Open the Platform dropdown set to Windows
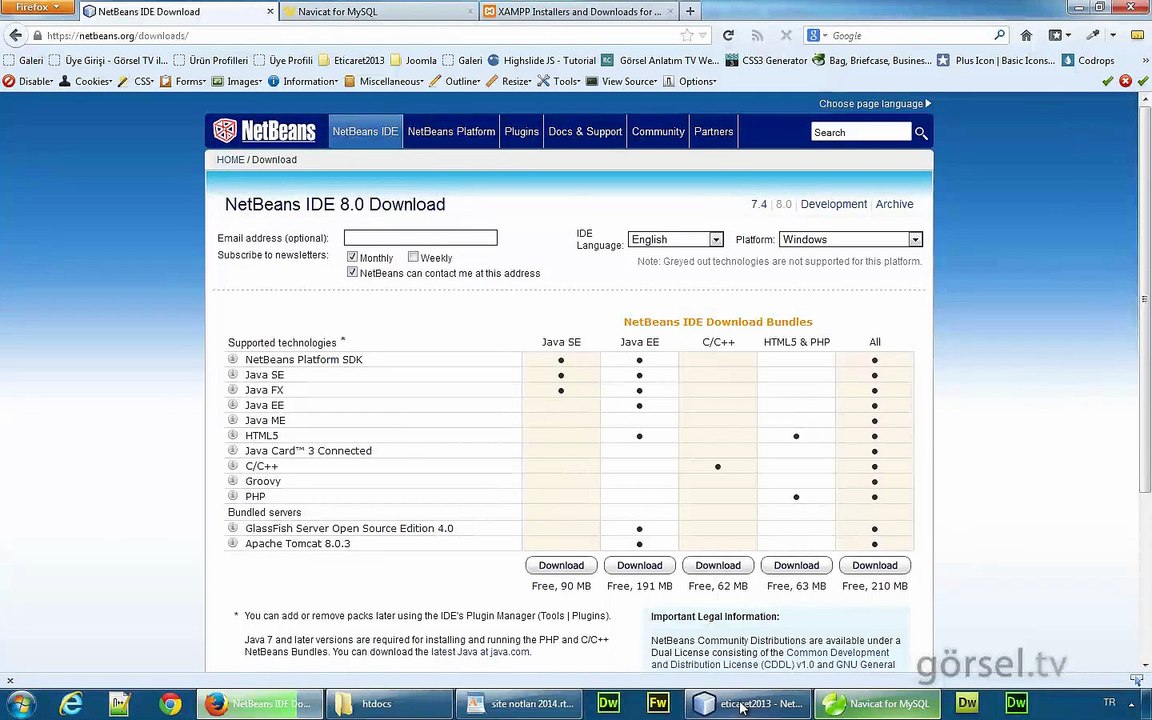The width and height of the screenshot is (1152, 720). 850,240
